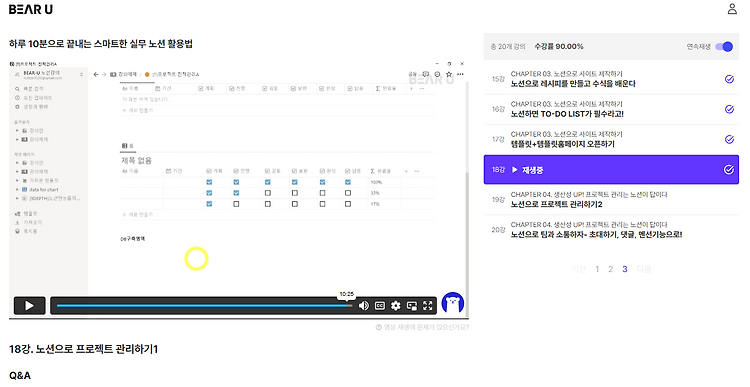
Task: Click the Q&A section heading
Action: [x=20, y=376]
